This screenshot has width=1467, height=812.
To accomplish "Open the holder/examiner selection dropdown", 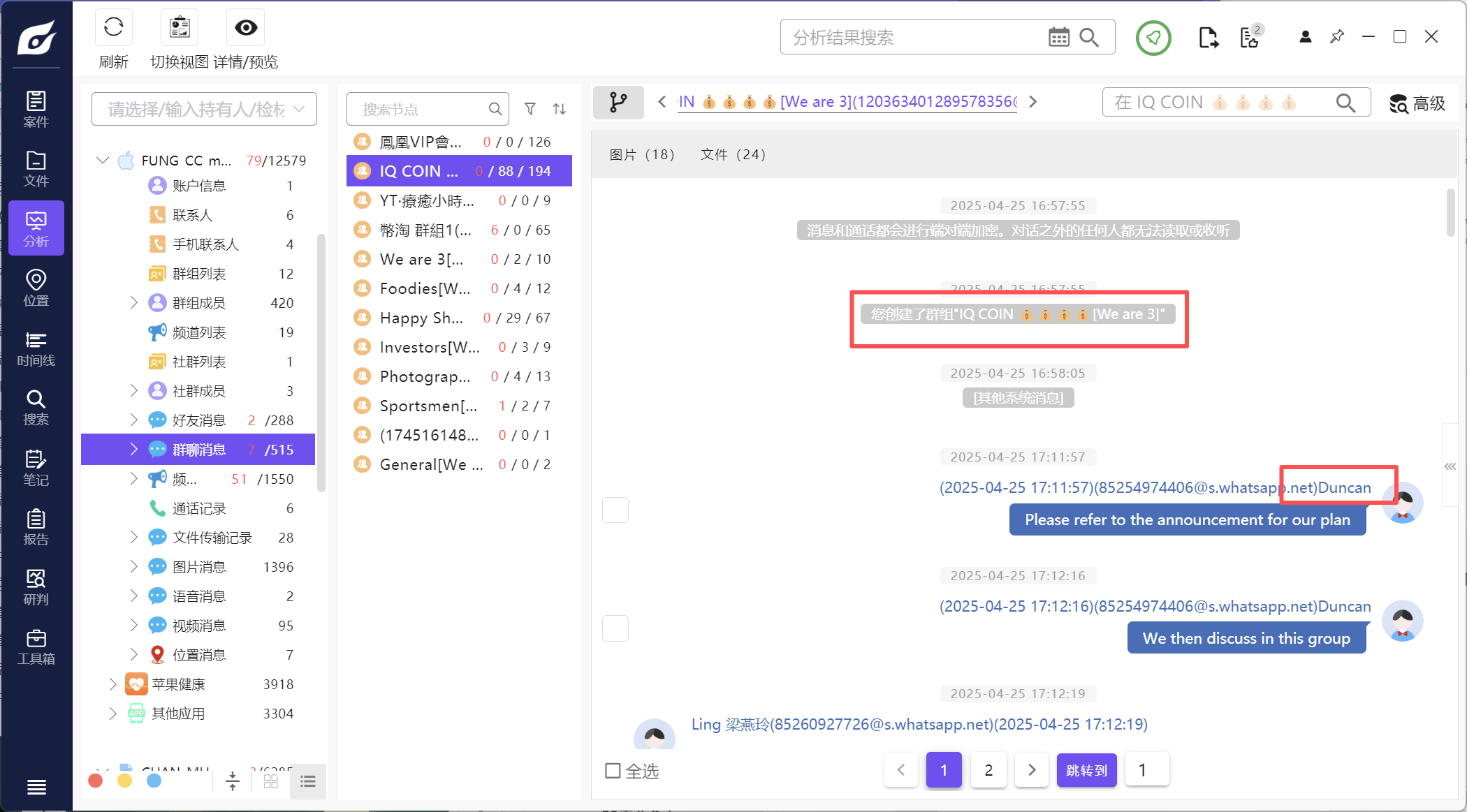I will point(204,109).
